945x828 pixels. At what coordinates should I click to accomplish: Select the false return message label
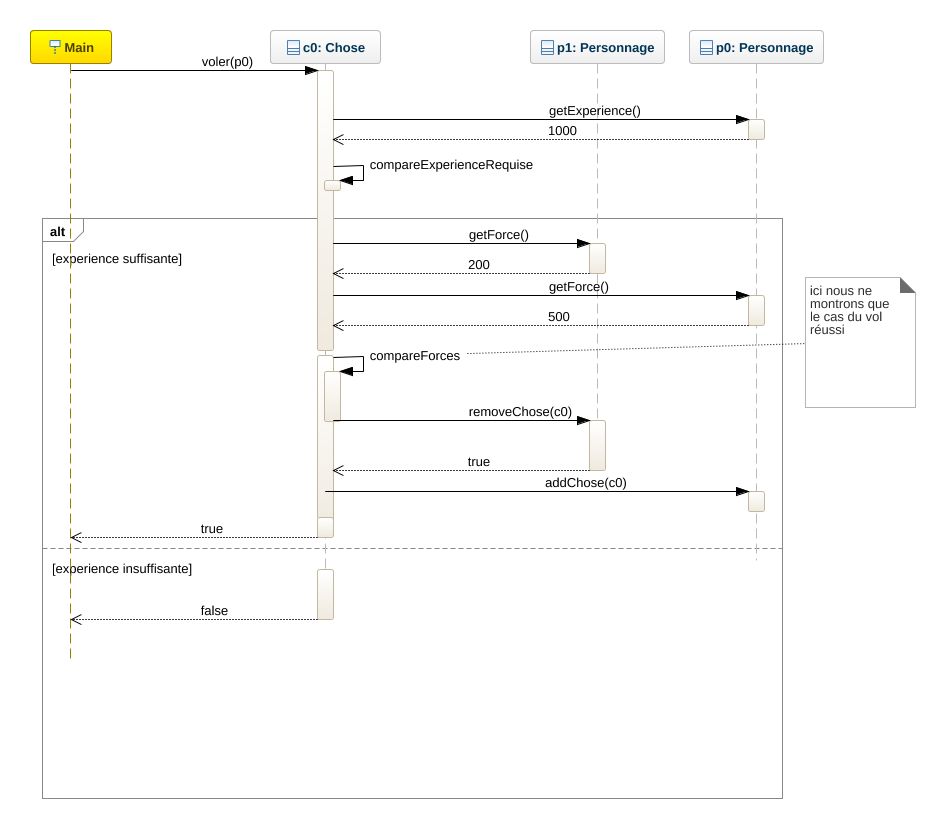214,610
